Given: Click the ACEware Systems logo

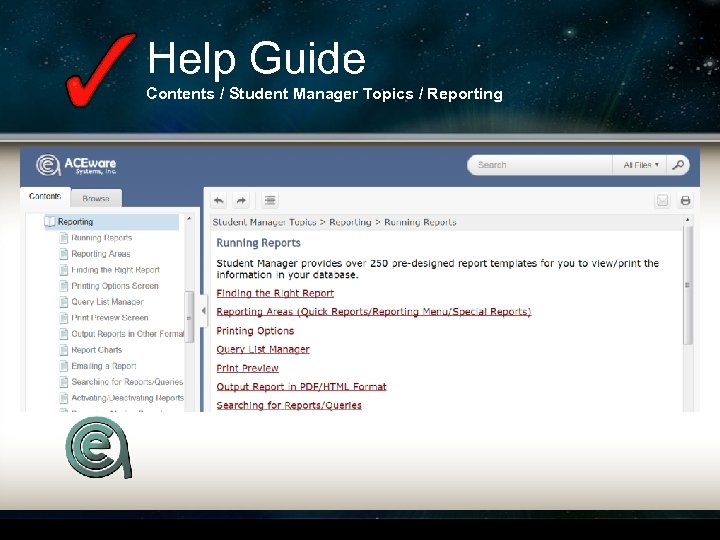Looking at the screenshot, I should (x=76, y=165).
